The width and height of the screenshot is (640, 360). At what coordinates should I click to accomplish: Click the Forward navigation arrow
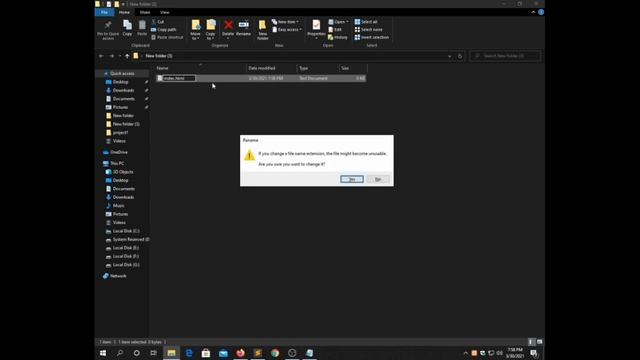111,56
